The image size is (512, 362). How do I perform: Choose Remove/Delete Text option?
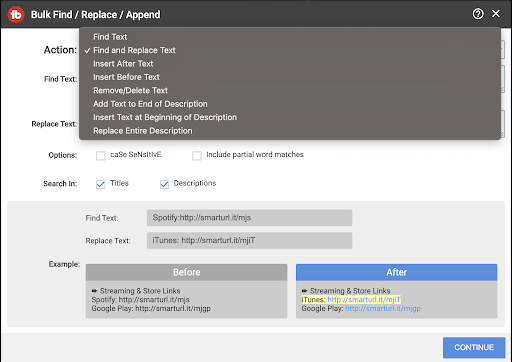click(x=130, y=90)
